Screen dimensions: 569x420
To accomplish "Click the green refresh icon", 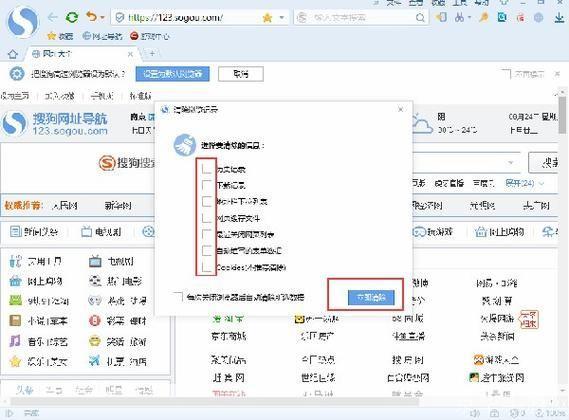I will click(x=72, y=17).
